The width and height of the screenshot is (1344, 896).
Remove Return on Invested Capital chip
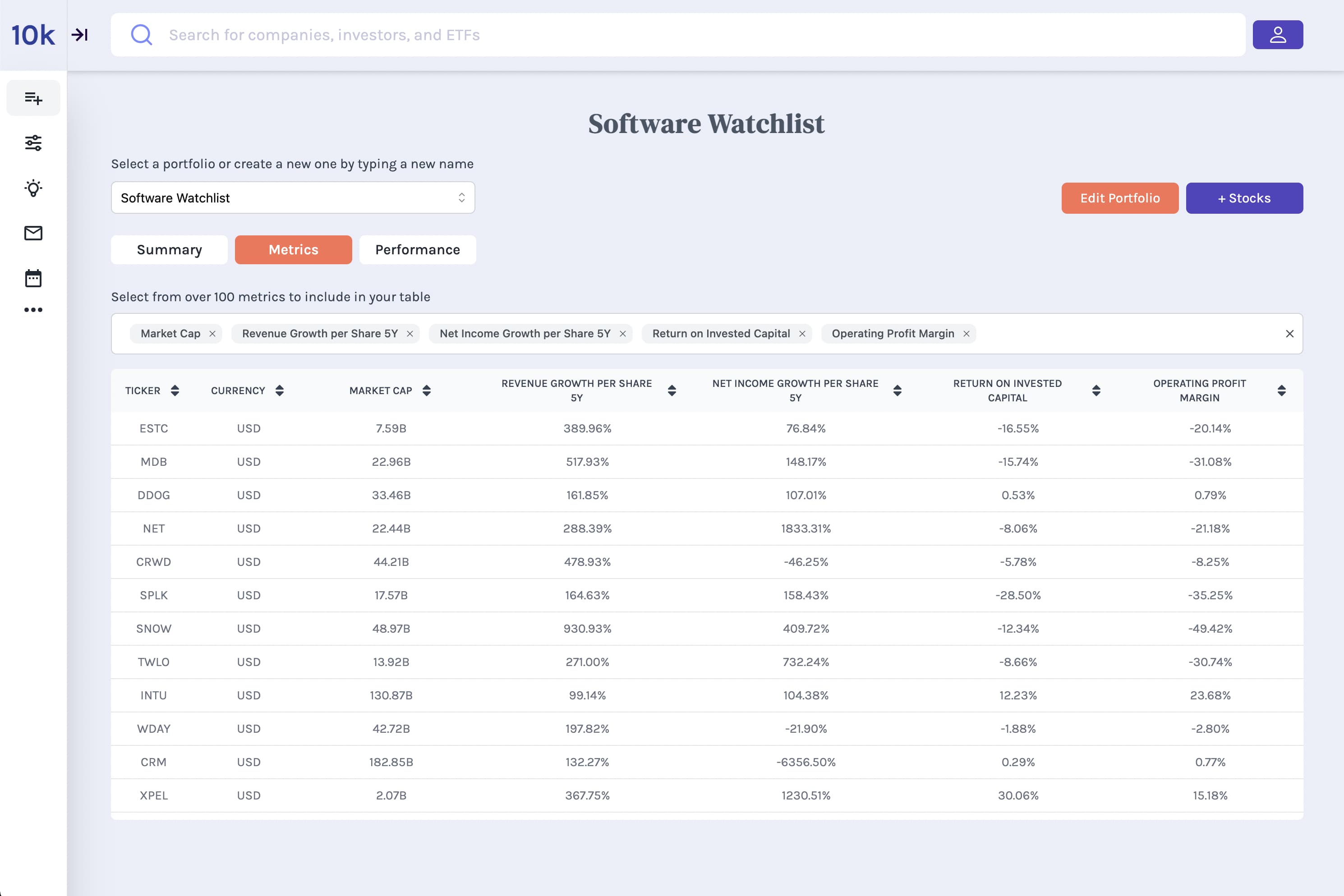(x=802, y=334)
